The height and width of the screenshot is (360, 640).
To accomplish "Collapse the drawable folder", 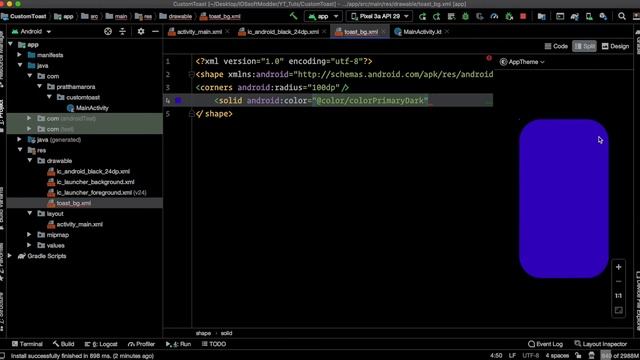I will point(30,160).
